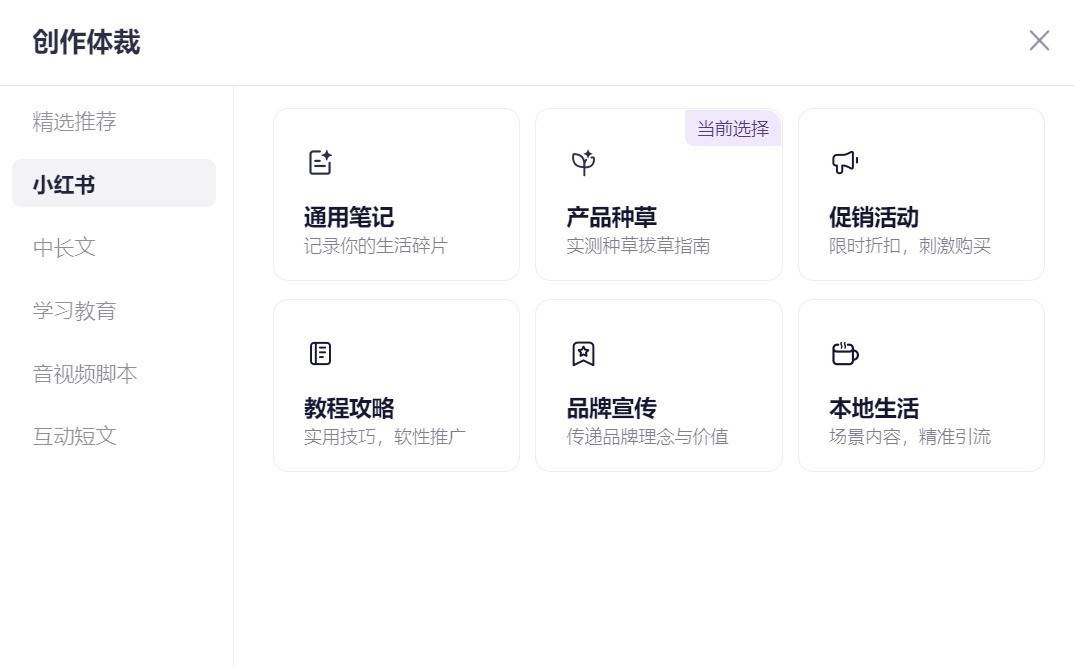1074x667 pixels.
Task: Click the megaphone icon on 促销活动 card
Action: pyautogui.click(x=845, y=163)
